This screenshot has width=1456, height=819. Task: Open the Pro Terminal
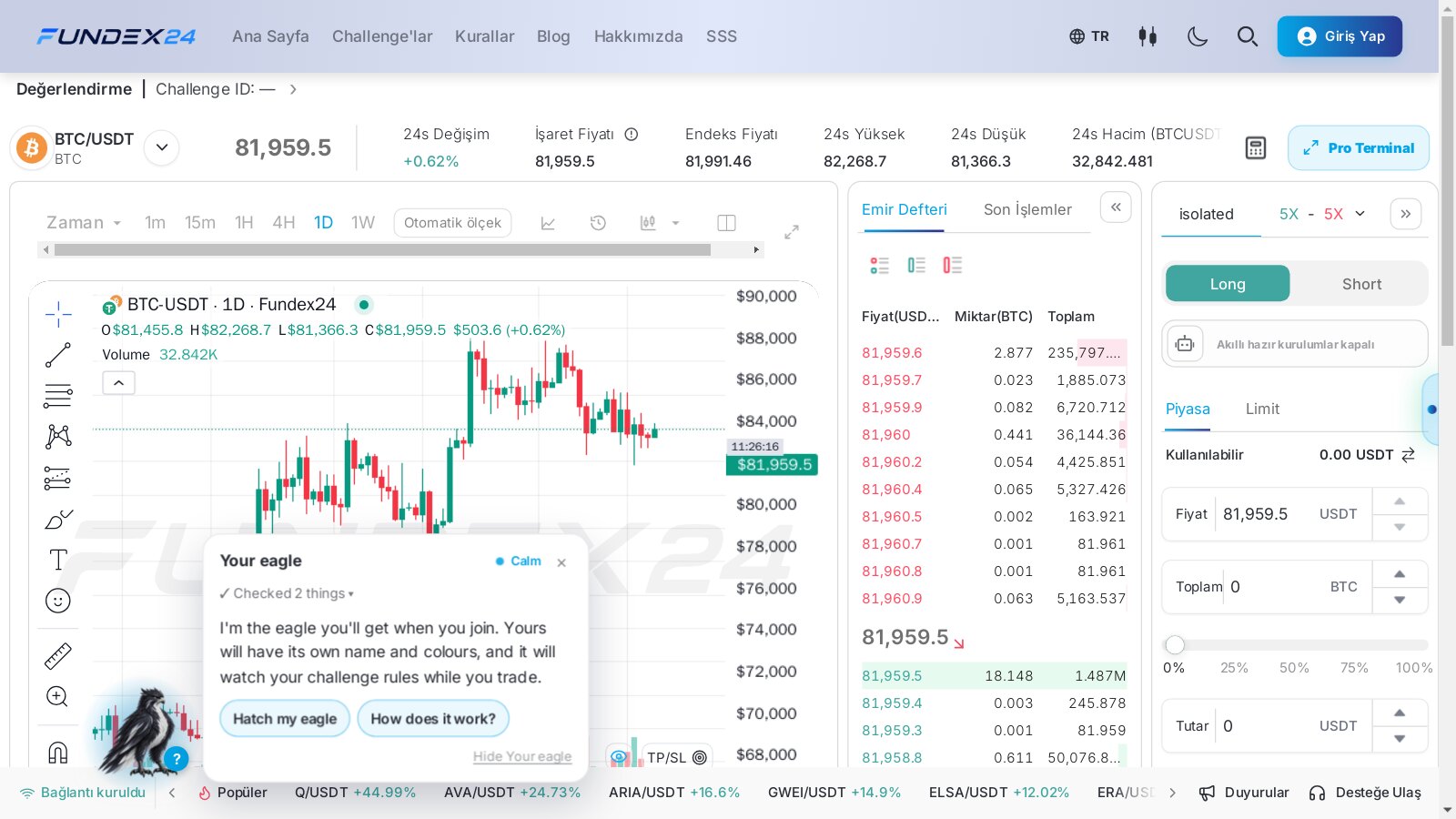(1359, 148)
